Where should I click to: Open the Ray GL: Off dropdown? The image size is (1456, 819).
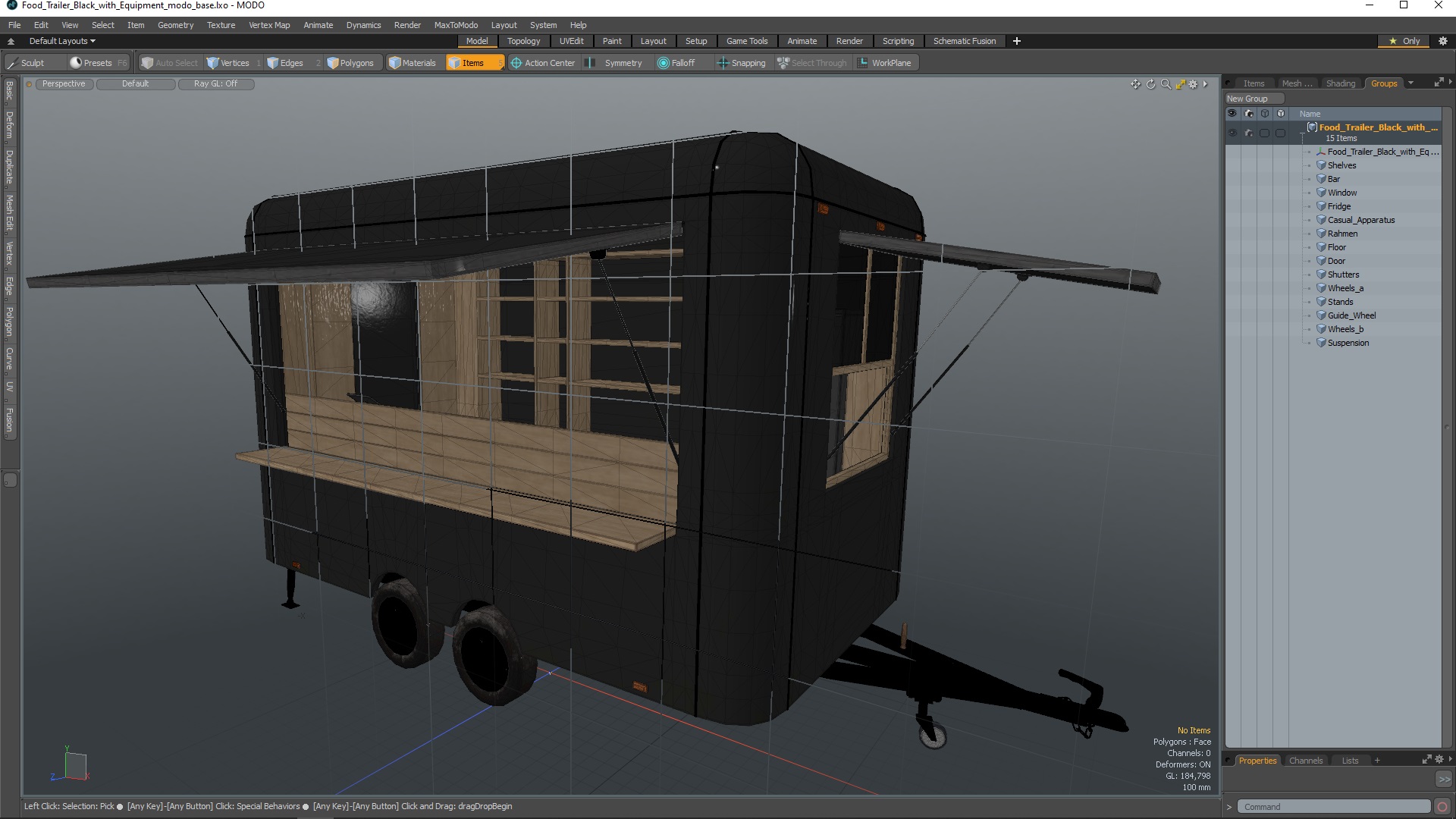(x=215, y=84)
